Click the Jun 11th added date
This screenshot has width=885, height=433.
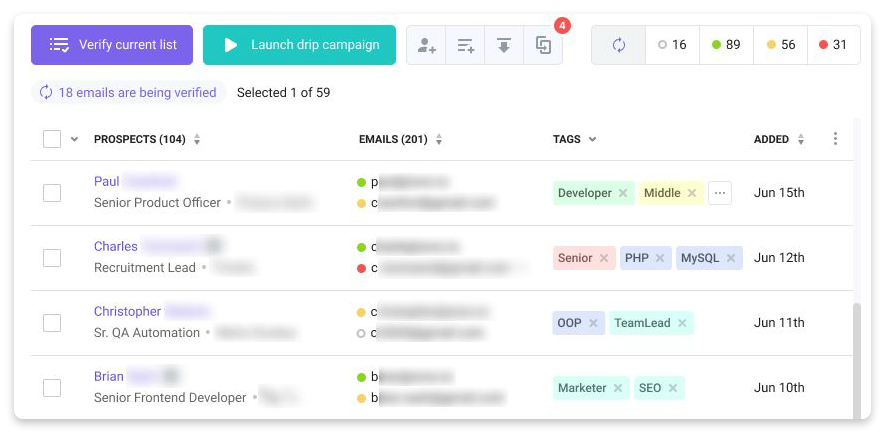coord(779,323)
